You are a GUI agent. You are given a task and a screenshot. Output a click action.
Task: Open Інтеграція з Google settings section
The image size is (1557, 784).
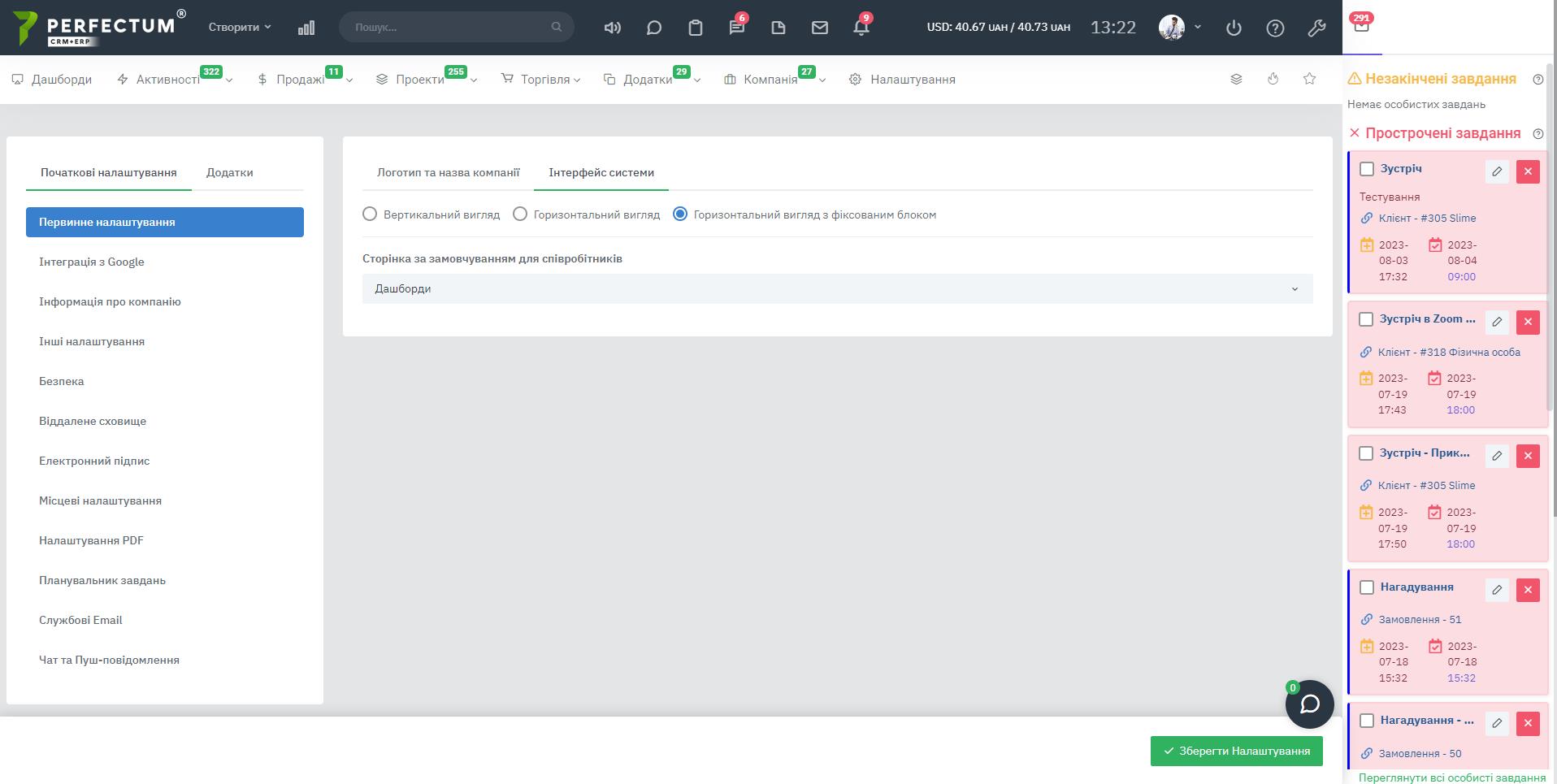(92, 262)
